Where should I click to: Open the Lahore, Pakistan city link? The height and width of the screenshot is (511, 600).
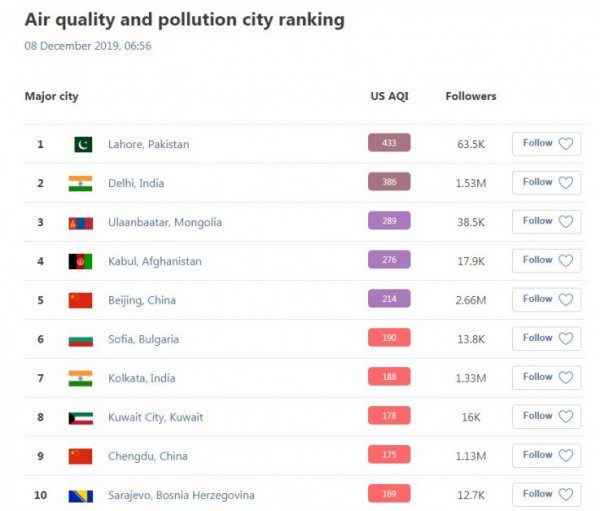pos(148,144)
